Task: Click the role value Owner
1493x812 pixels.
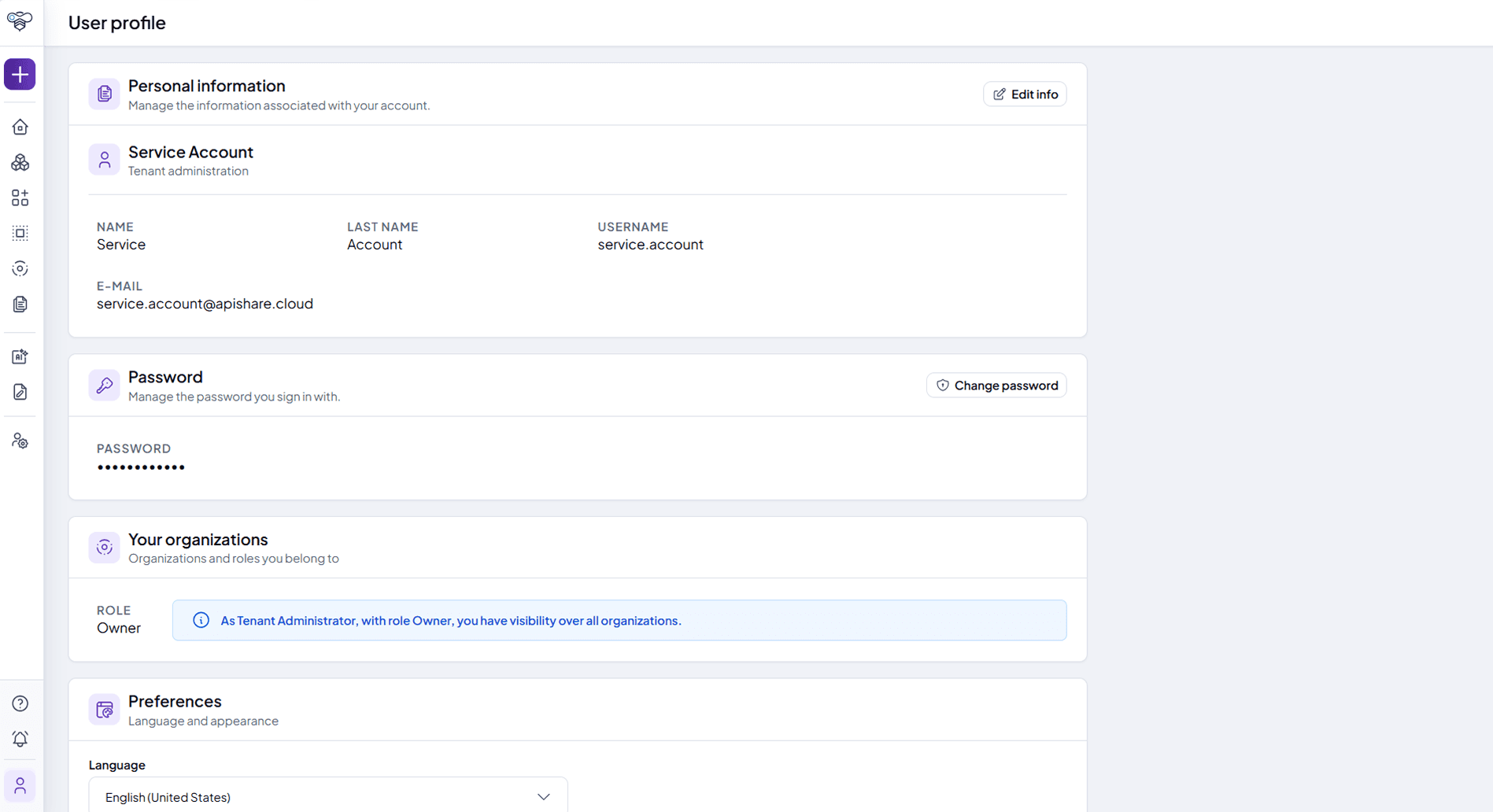Action: pos(119,628)
